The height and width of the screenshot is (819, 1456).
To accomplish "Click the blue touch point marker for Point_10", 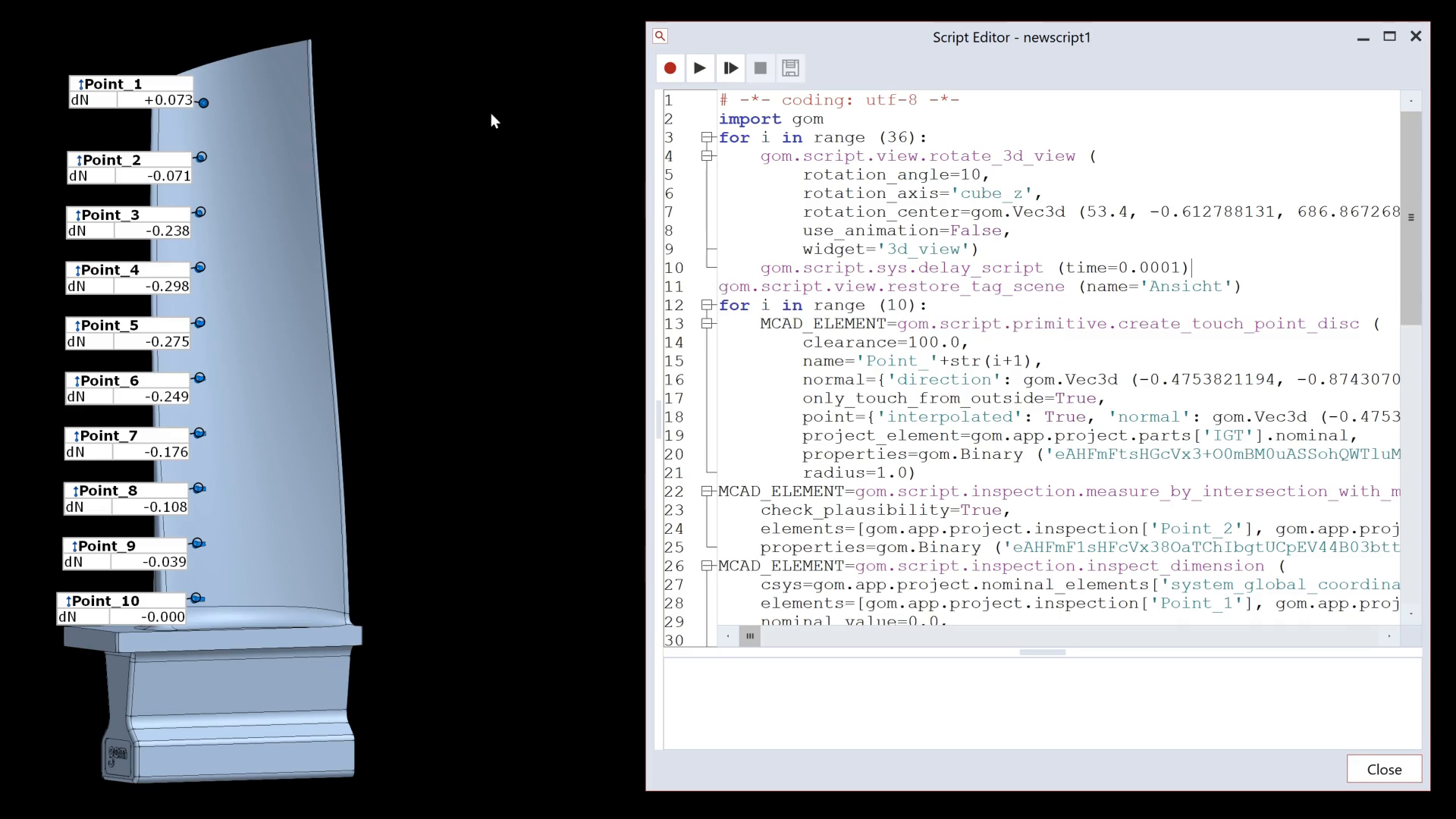I will point(196,598).
